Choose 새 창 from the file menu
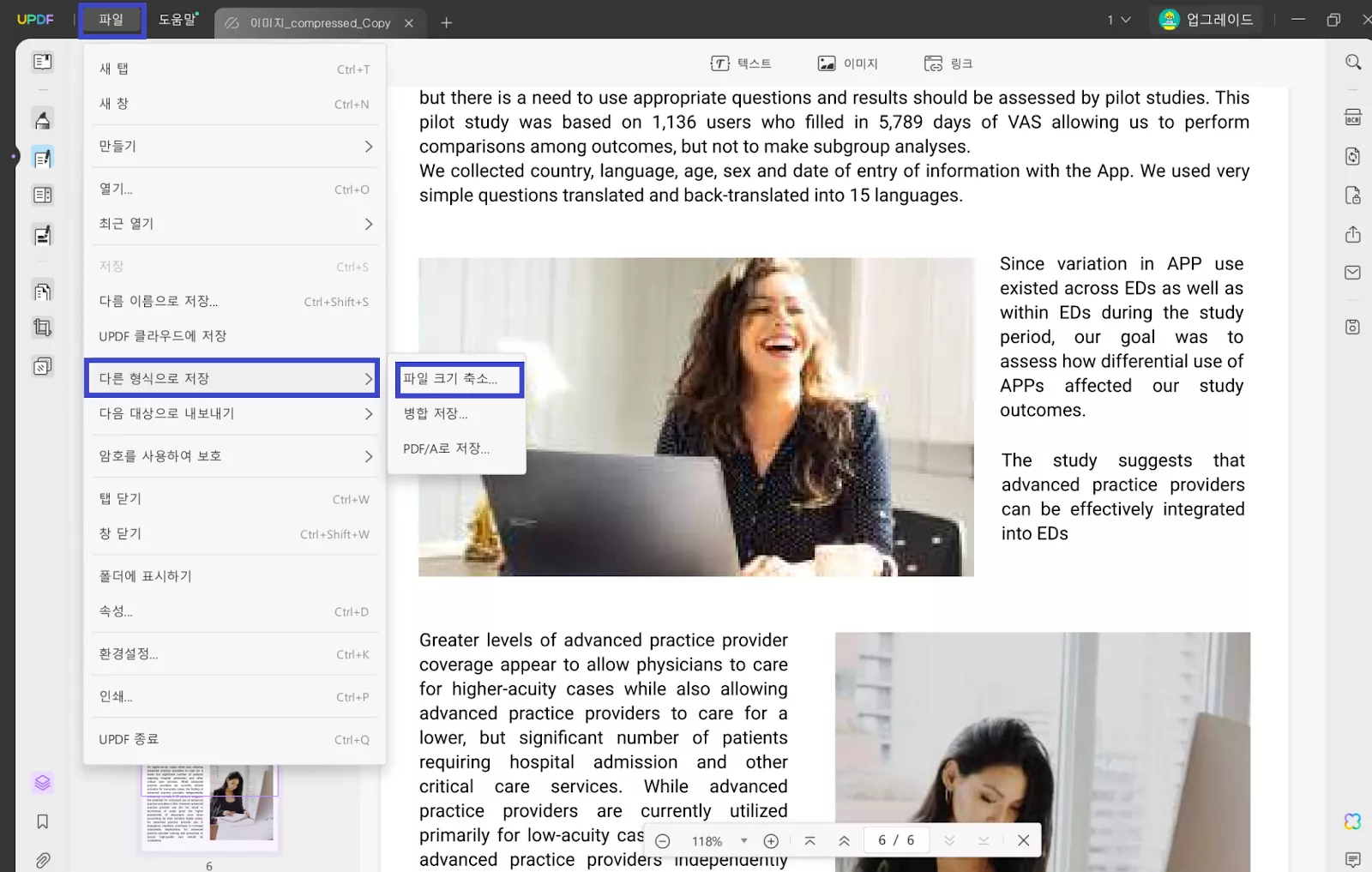The height and width of the screenshot is (872, 1372). pos(234,104)
